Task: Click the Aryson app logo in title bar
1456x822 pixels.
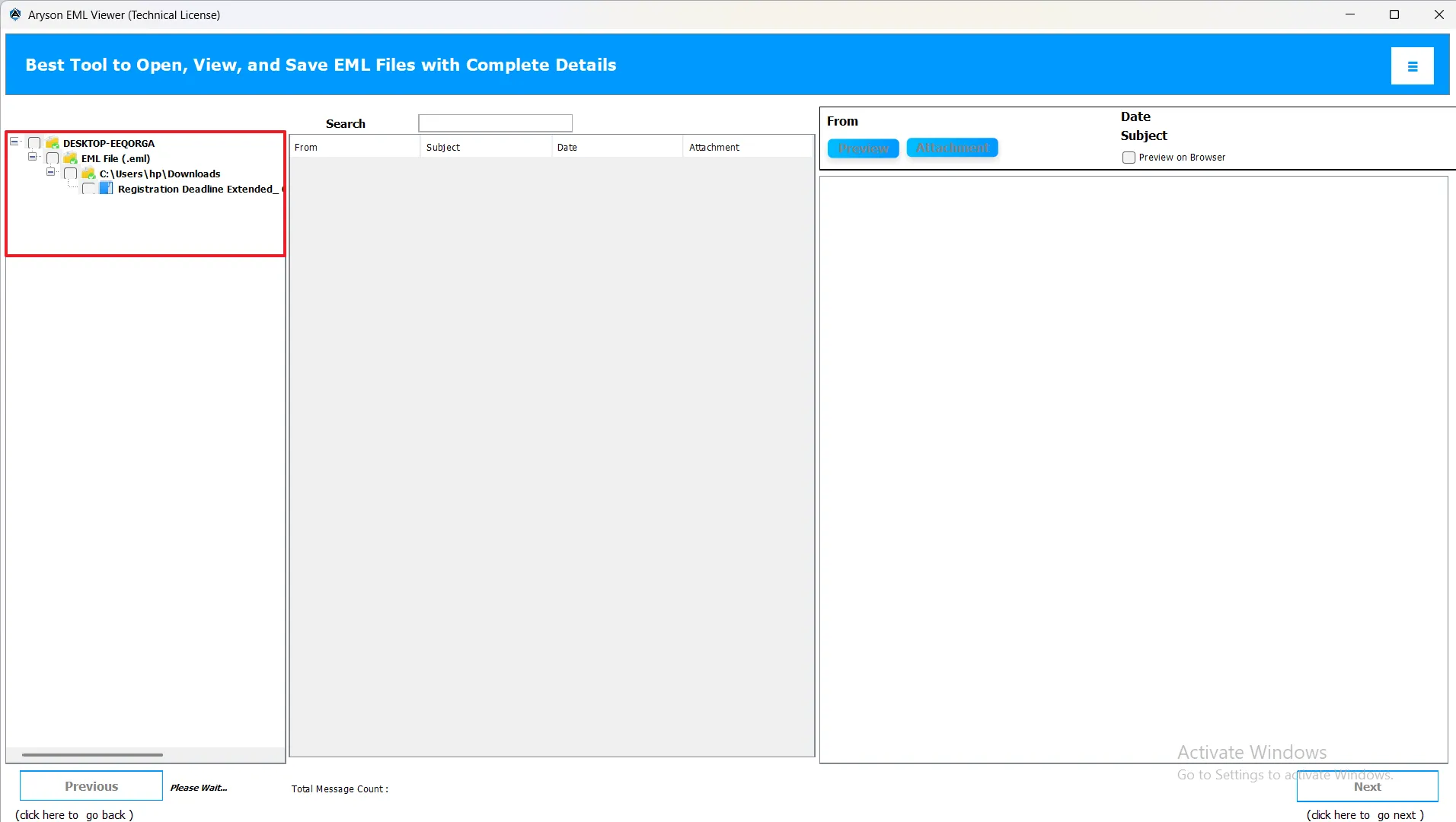Action: coord(15,14)
